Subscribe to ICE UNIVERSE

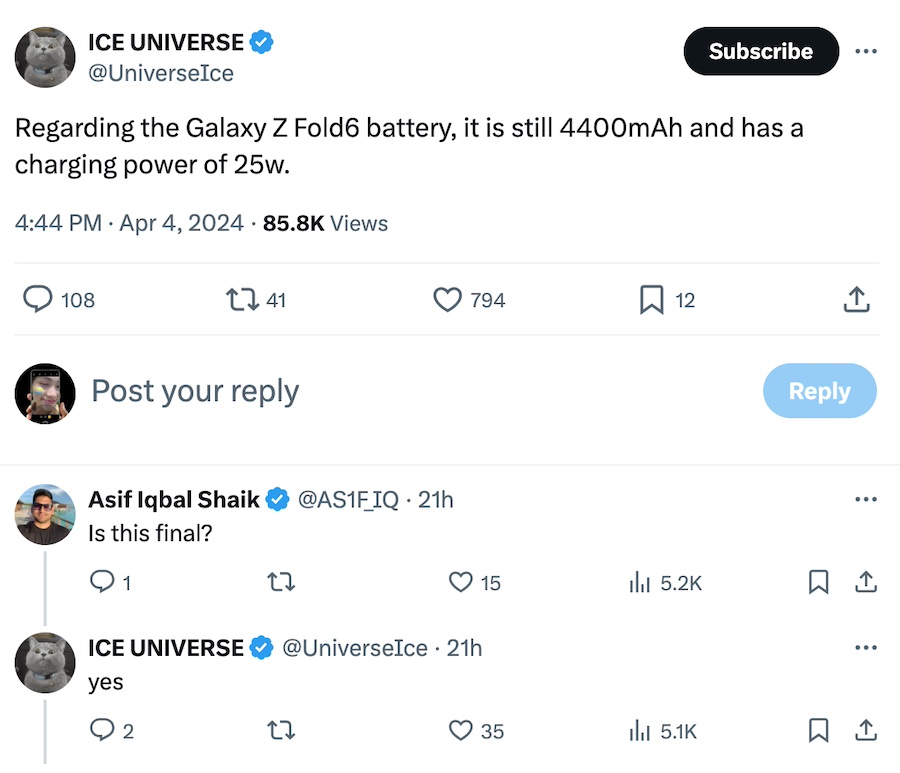click(x=760, y=51)
